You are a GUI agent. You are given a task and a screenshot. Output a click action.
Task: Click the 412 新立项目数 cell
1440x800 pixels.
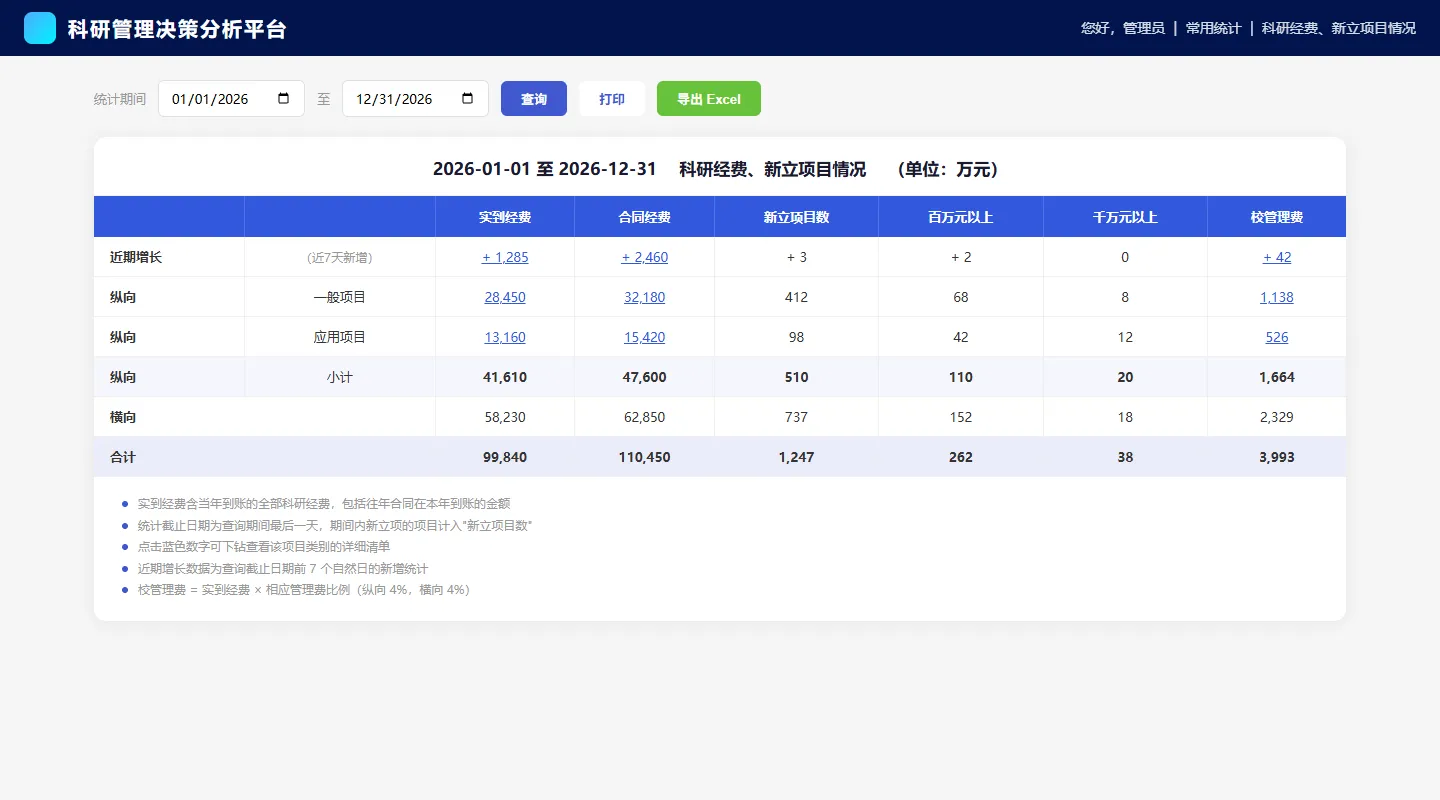click(797, 297)
